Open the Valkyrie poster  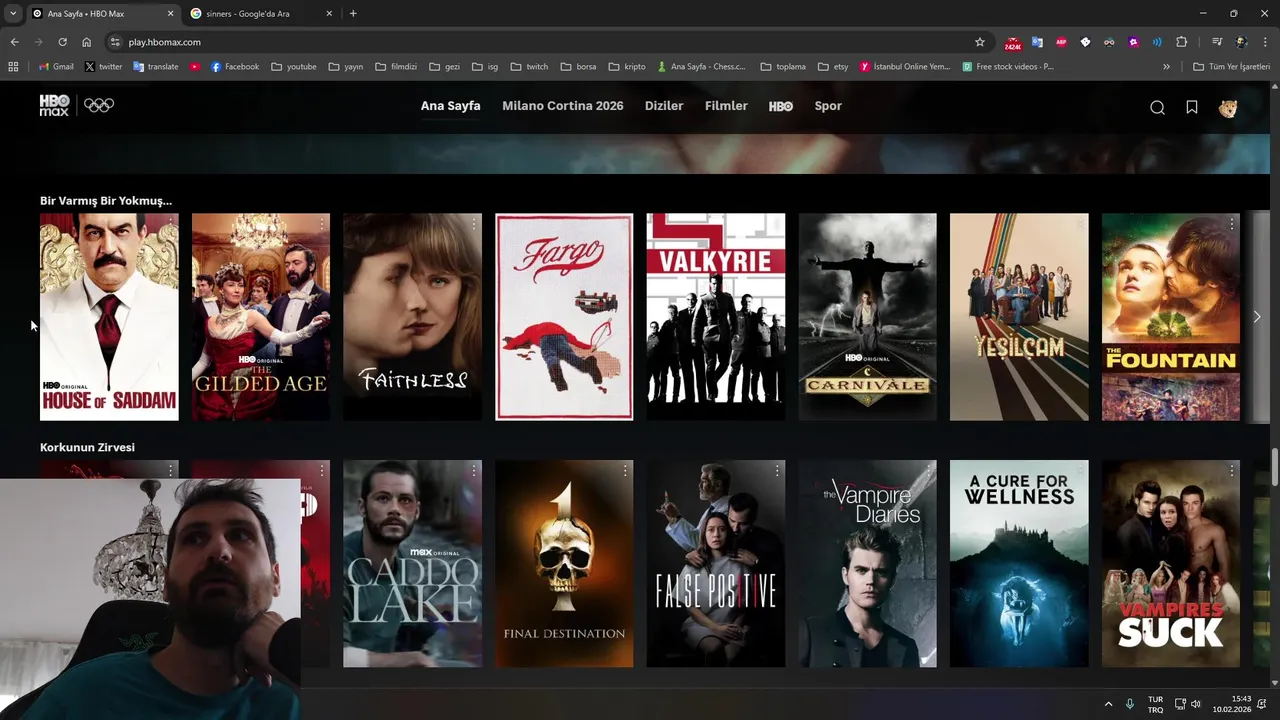click(x=716, y=317)
